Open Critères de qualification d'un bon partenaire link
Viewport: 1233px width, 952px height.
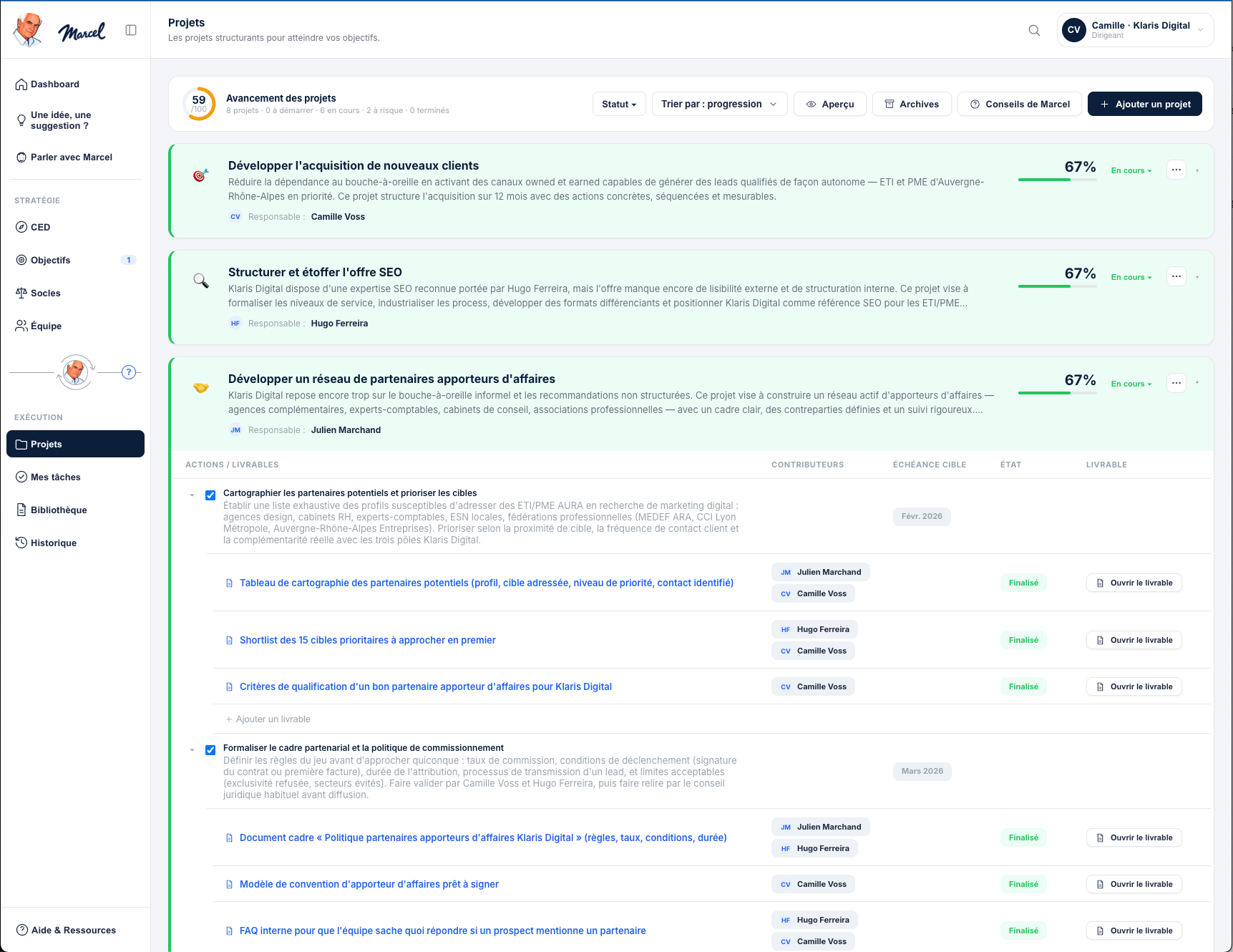click(426, 686)
